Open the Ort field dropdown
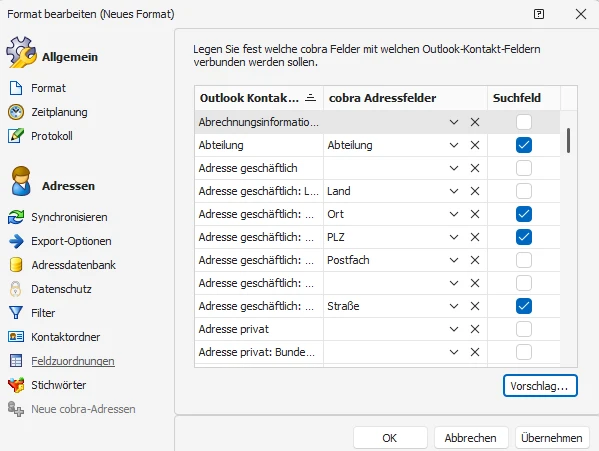Image resolution: width=599 pixels, height=451 pixels. tap(454, 214)
